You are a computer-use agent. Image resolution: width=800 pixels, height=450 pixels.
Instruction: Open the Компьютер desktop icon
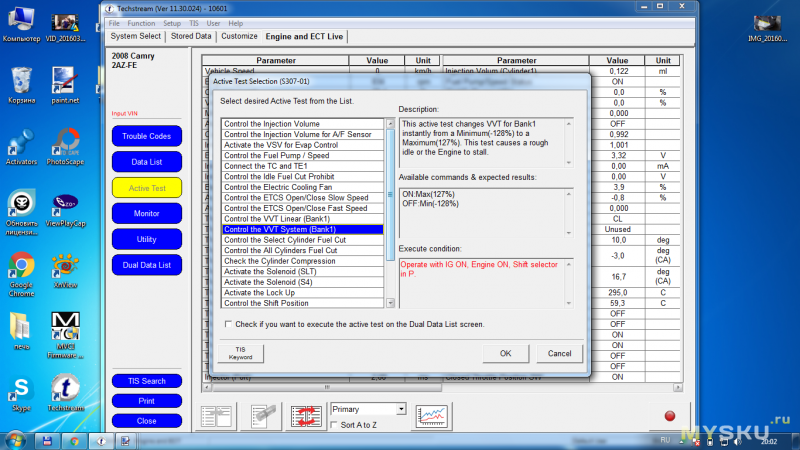click(21, 24)
